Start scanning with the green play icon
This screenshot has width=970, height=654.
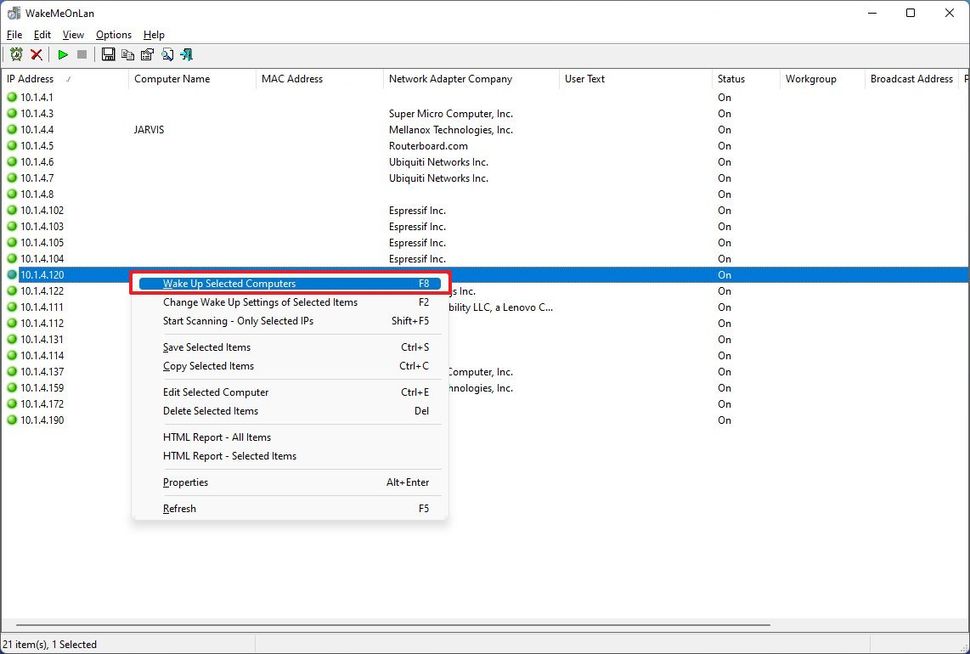click(63, 55)
